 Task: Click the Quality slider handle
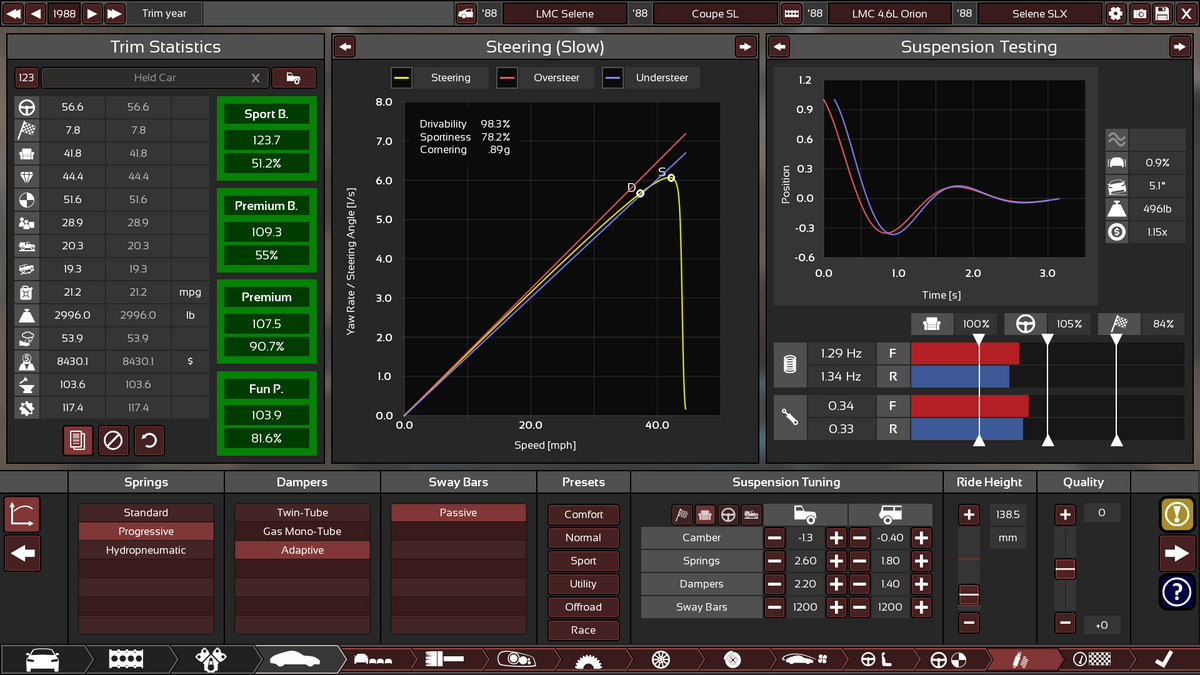click(1065, 569)
